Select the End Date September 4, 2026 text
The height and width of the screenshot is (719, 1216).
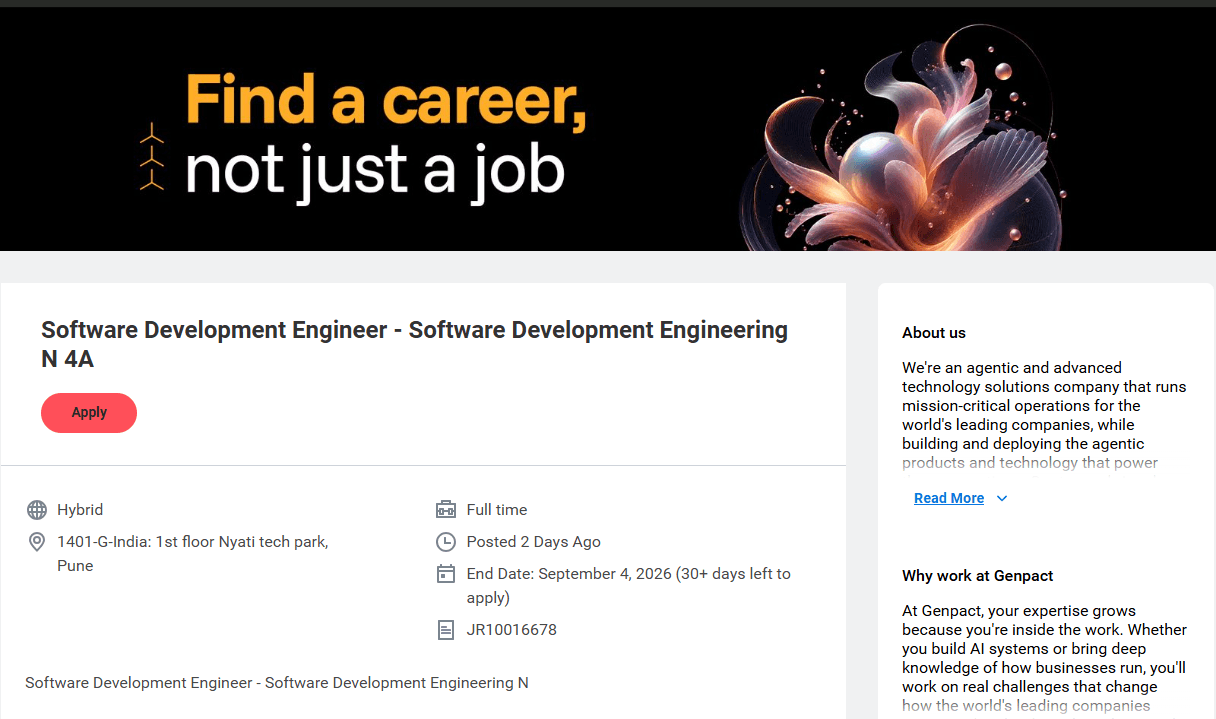629,586
